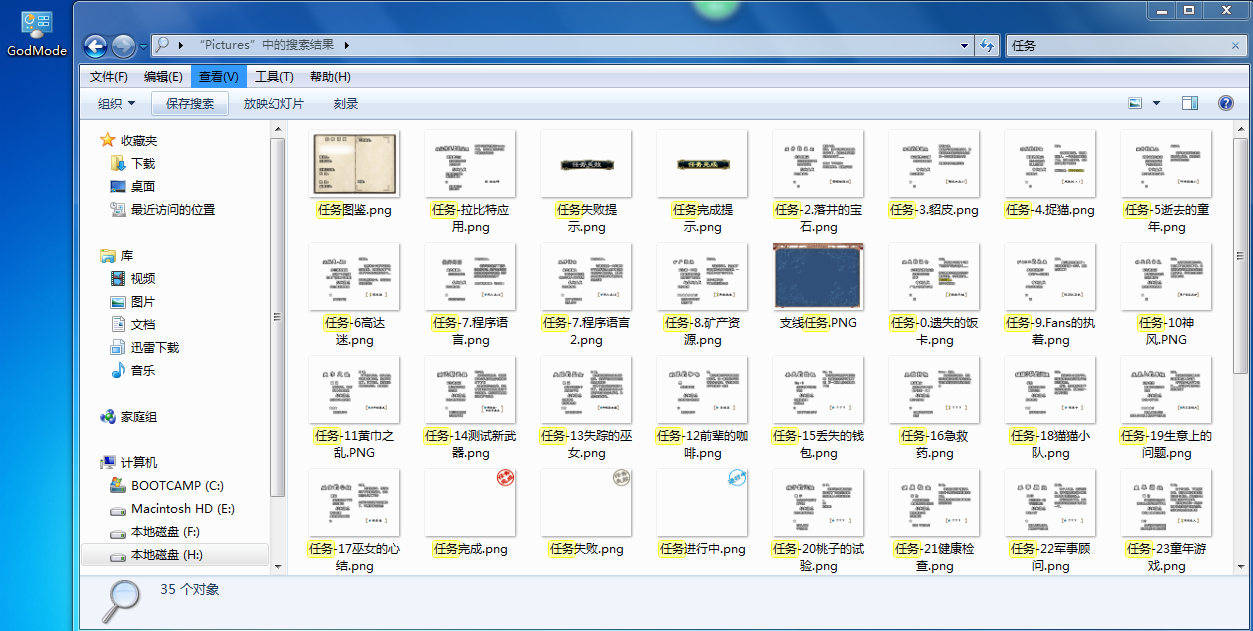Open the view options dropdown arrow

pos(1157,103)
